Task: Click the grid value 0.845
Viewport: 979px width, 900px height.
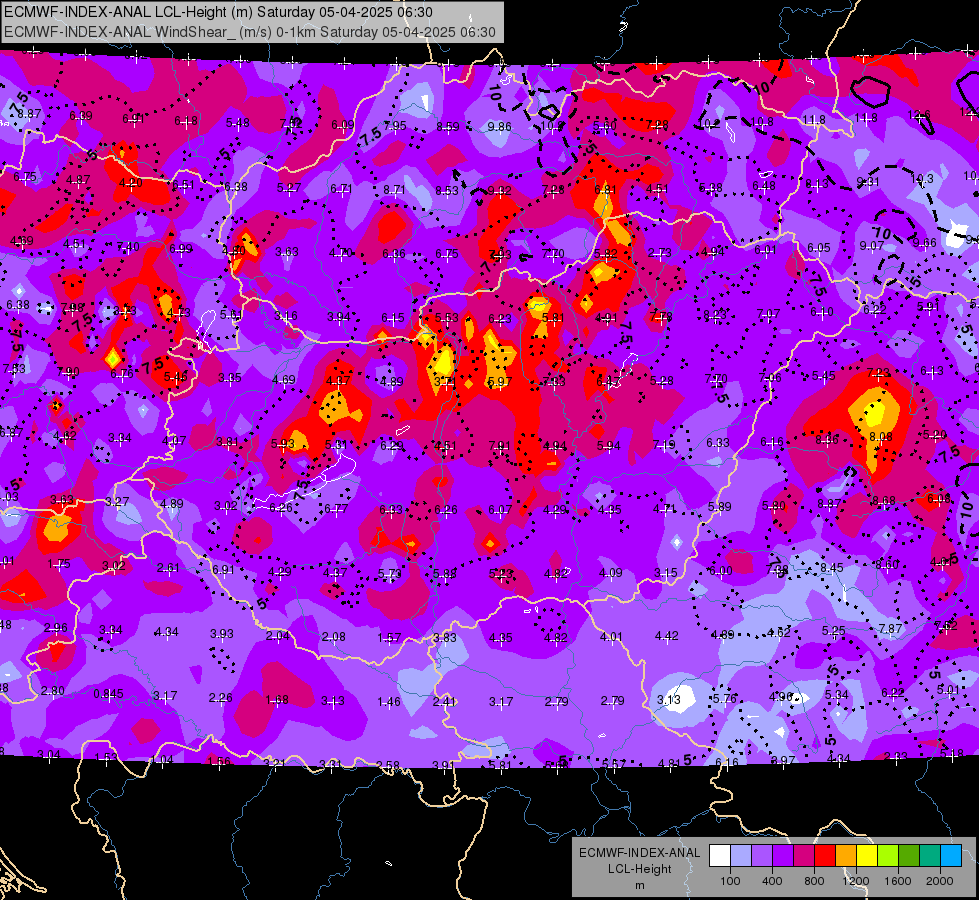Action: (109, 694)
